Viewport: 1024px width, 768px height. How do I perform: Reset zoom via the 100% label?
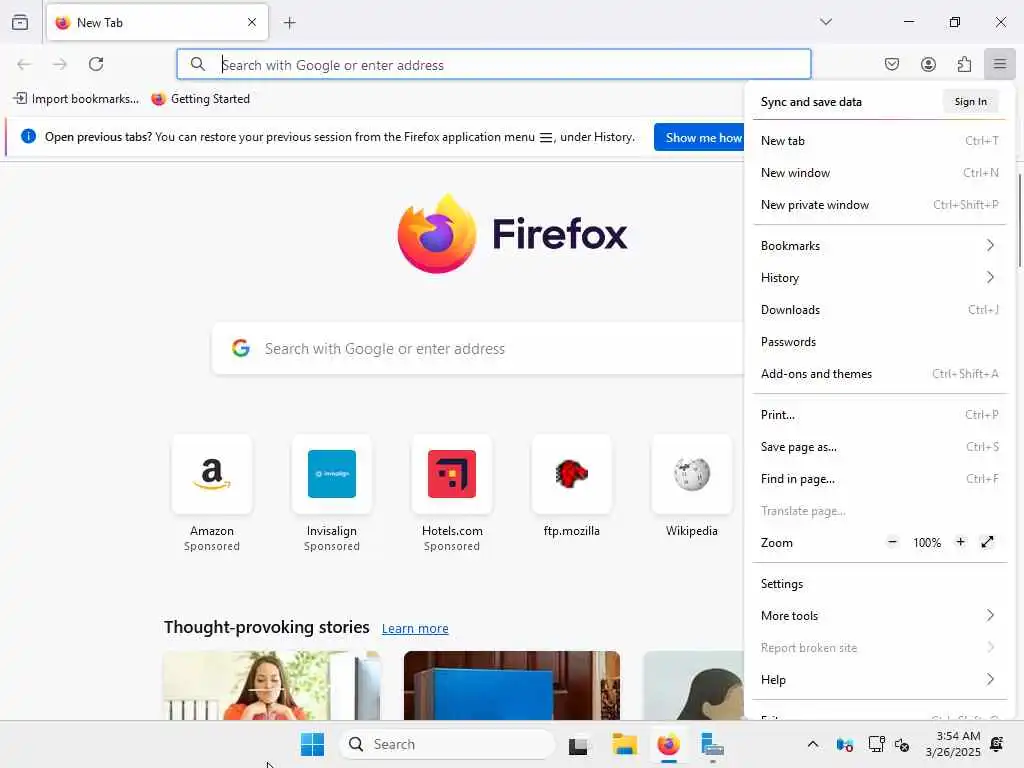[926, 543]
